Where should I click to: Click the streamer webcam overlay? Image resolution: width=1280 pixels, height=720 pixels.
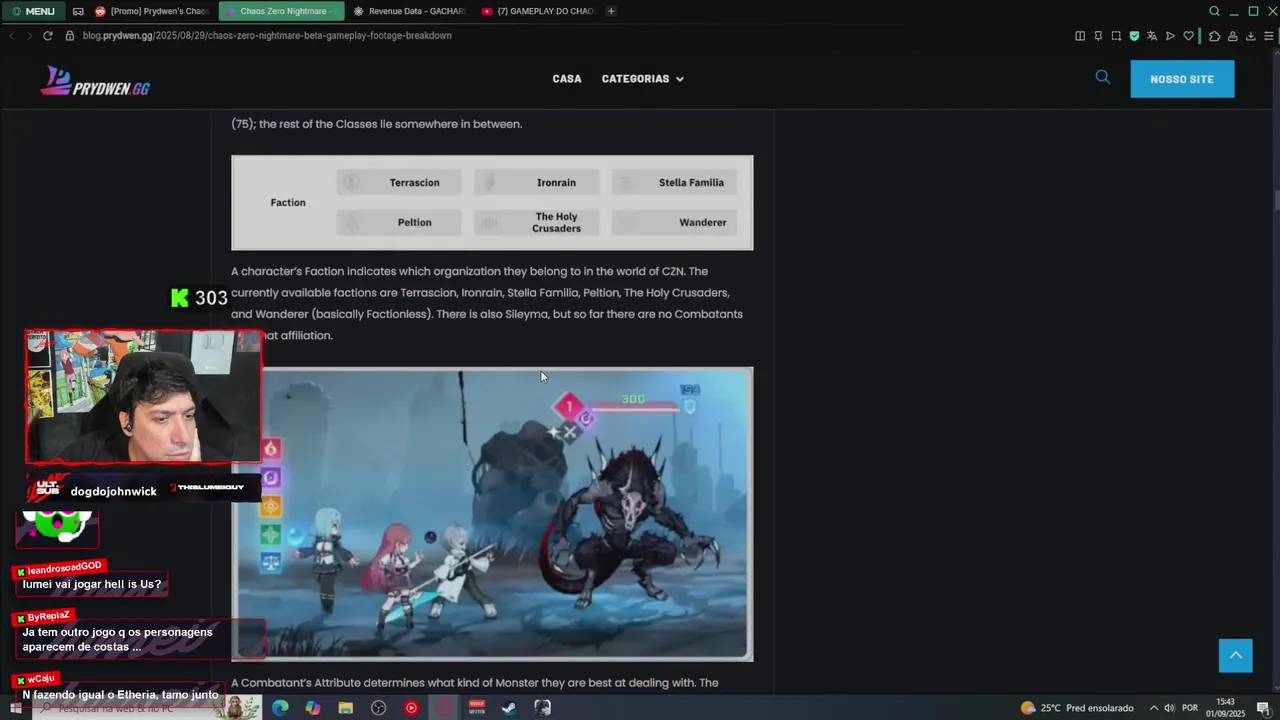pyautogui.click(x=143, y=397)
